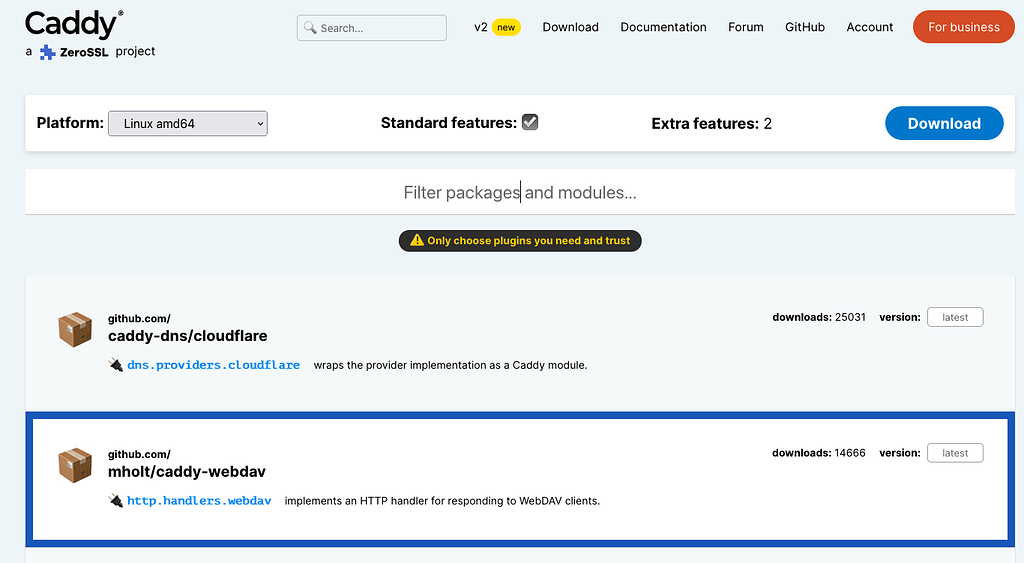Screen dimensions: 1024x563
Task: Click the WebDAV handler description text
Action: (442, 501)
